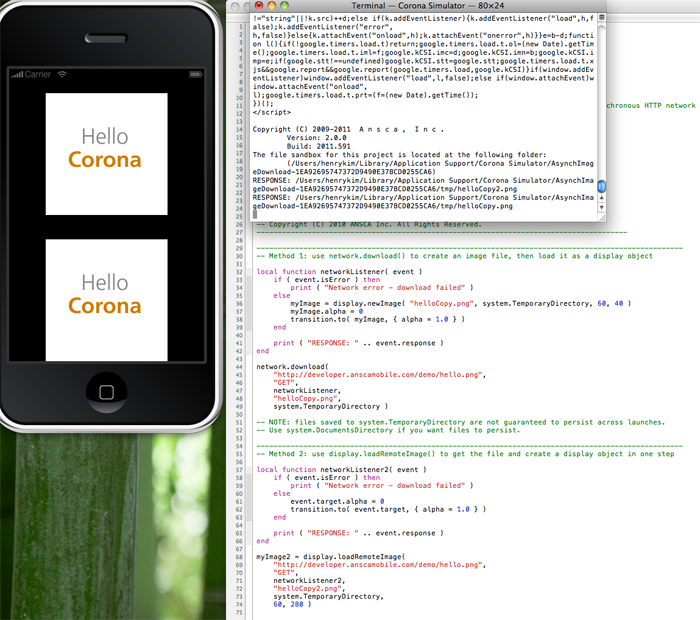Click "event.target.alpha = 0" code line

pos(338,501)
